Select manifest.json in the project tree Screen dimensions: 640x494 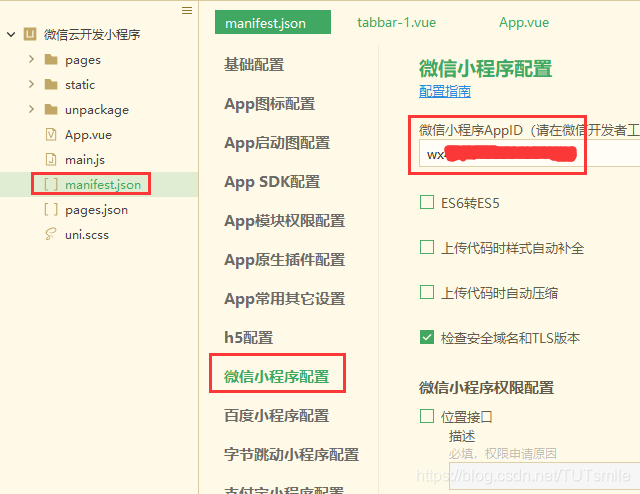pos(103,185)
